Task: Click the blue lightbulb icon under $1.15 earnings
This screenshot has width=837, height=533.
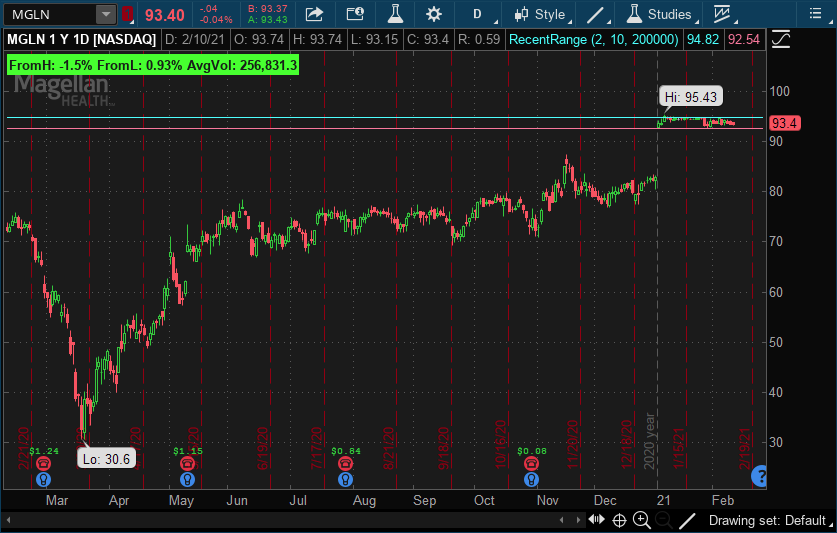Action: (187, 480)
